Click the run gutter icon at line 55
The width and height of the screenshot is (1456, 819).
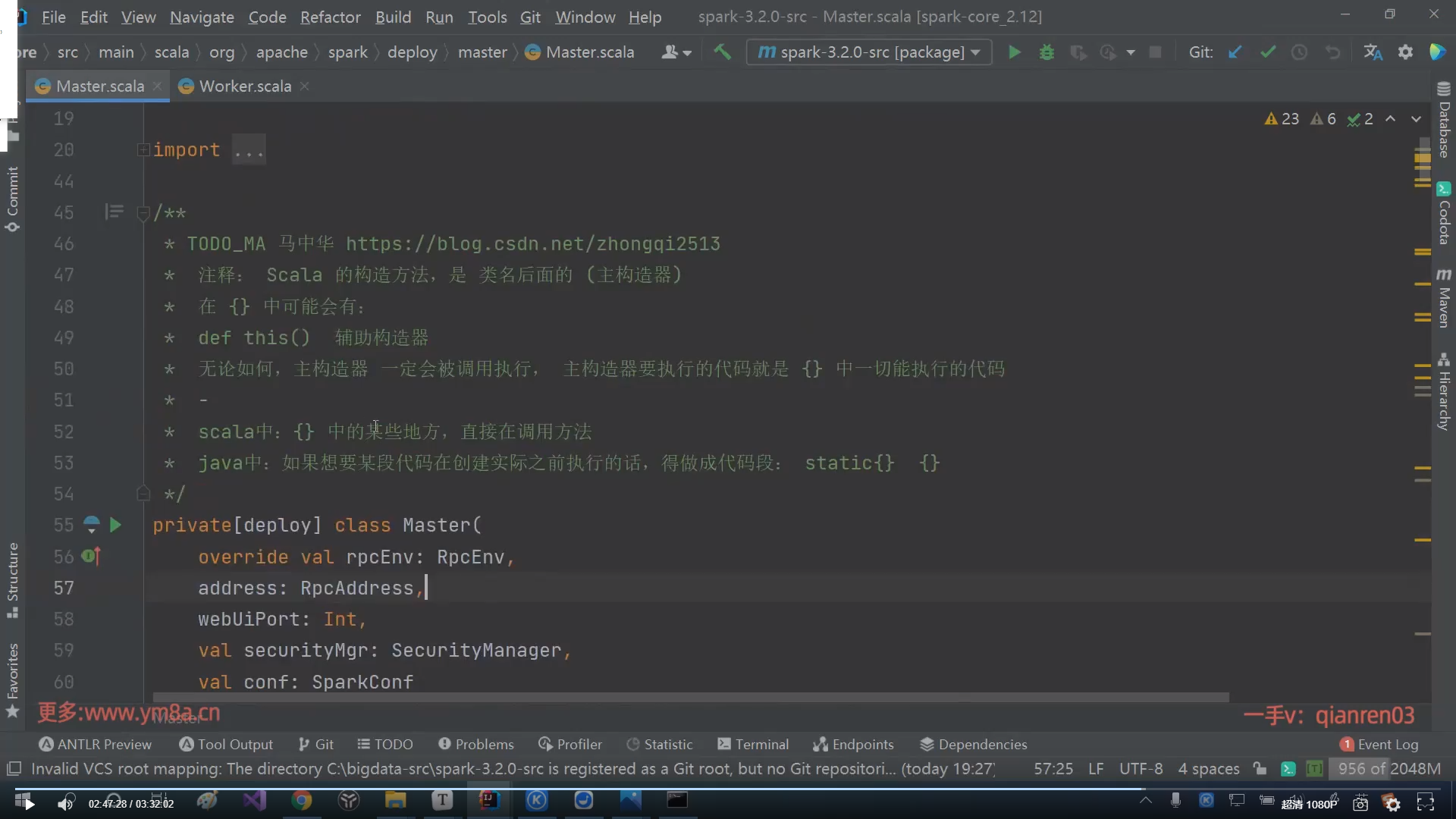[115, 525]
